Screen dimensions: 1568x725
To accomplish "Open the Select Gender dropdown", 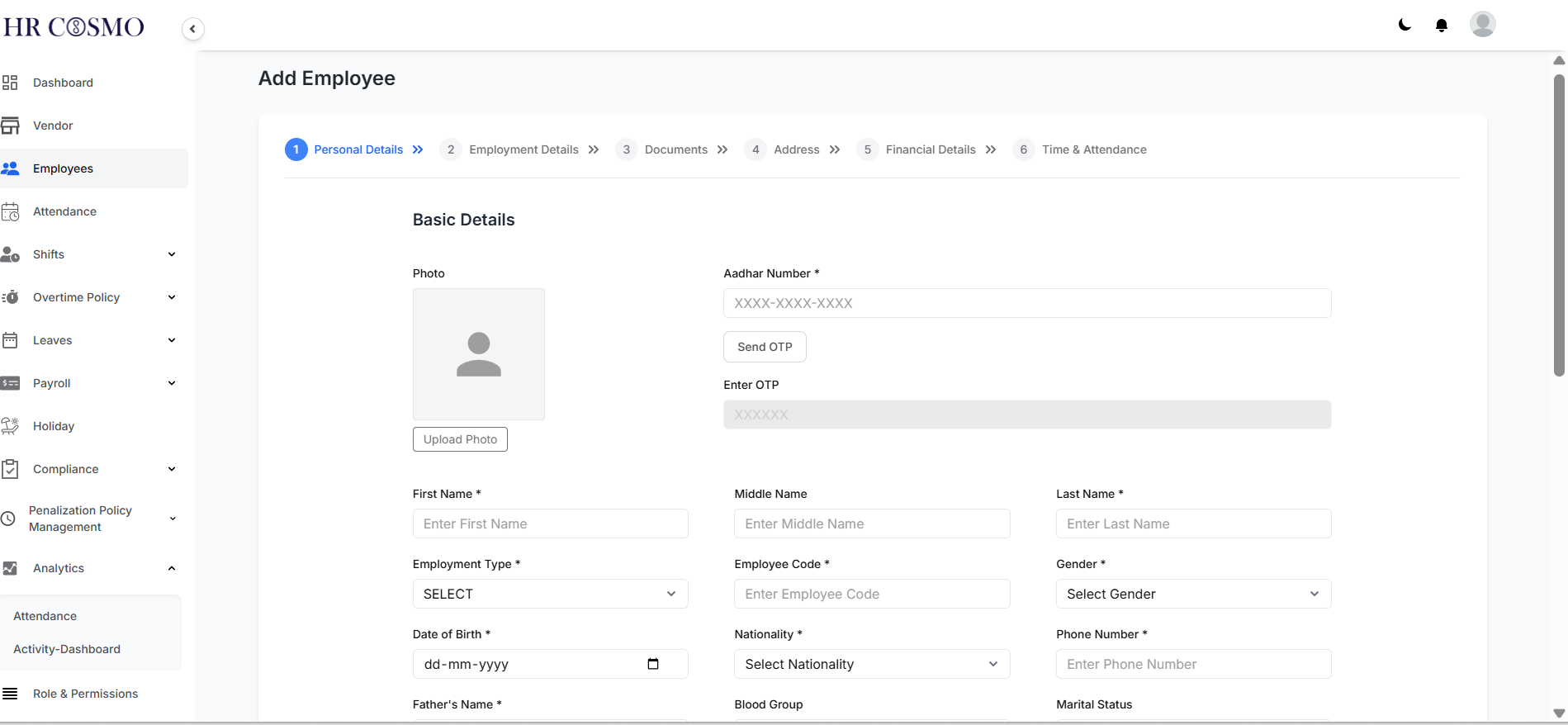I will click(x=1193, y=594).
